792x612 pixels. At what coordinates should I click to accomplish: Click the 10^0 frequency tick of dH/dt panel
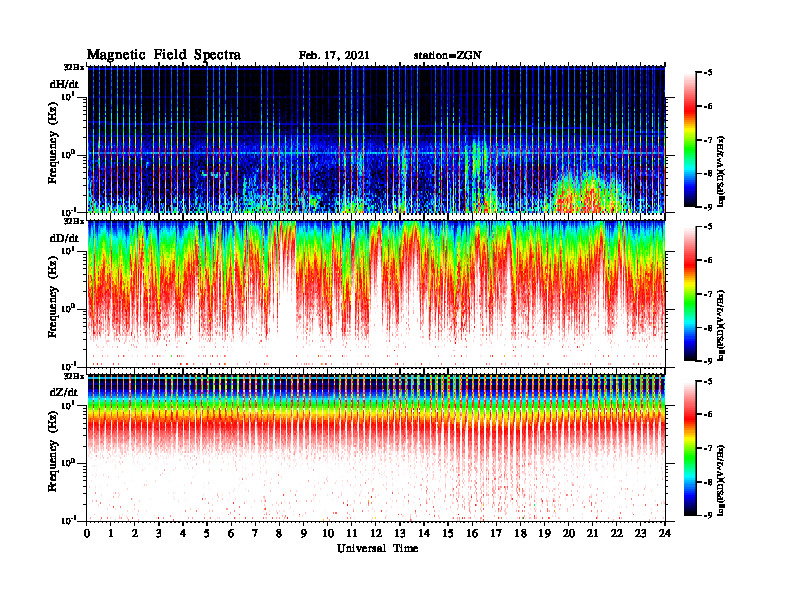pos(68,154)
